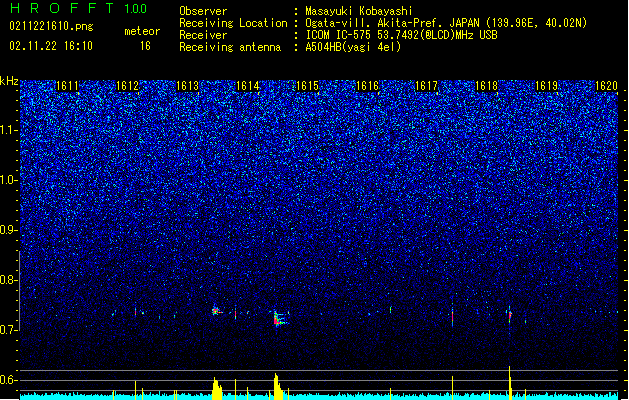
Task: Click the 'Observer' field label
Action: [x=203, y=11]
